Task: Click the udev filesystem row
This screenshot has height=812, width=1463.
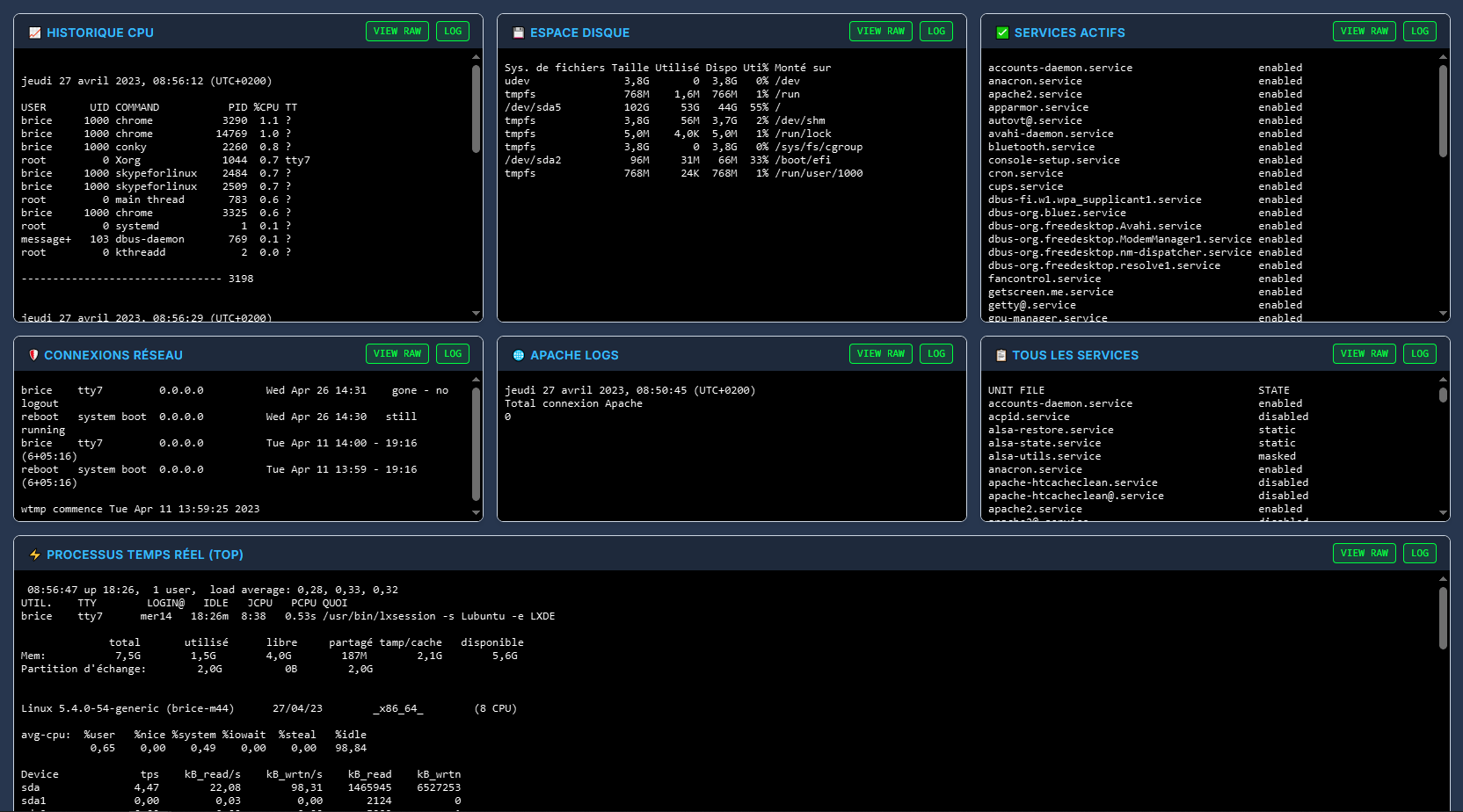Action: [652, 81]
